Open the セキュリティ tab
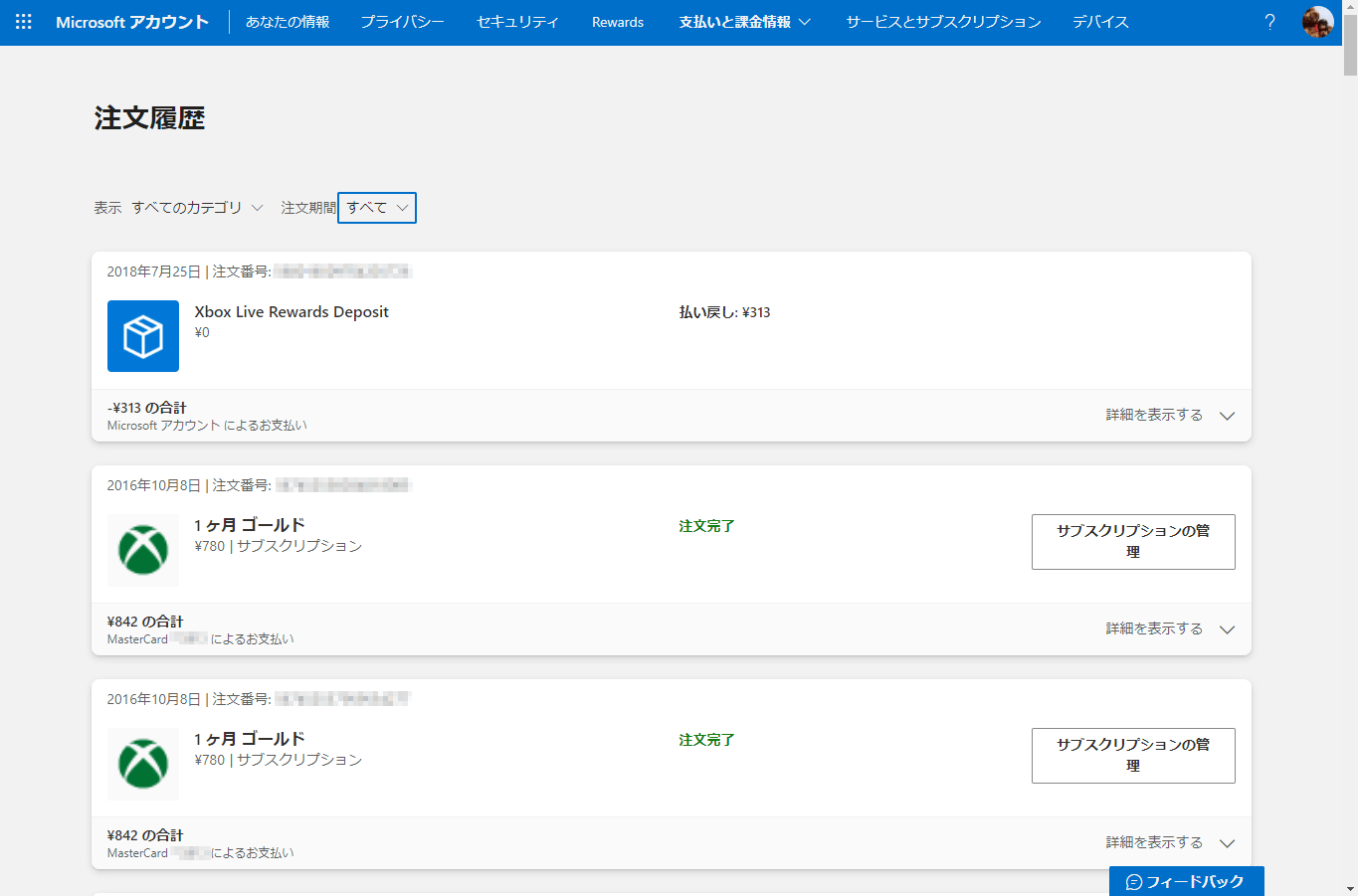The height and width of the screenshot is (896, 1358). click(517, 22)
